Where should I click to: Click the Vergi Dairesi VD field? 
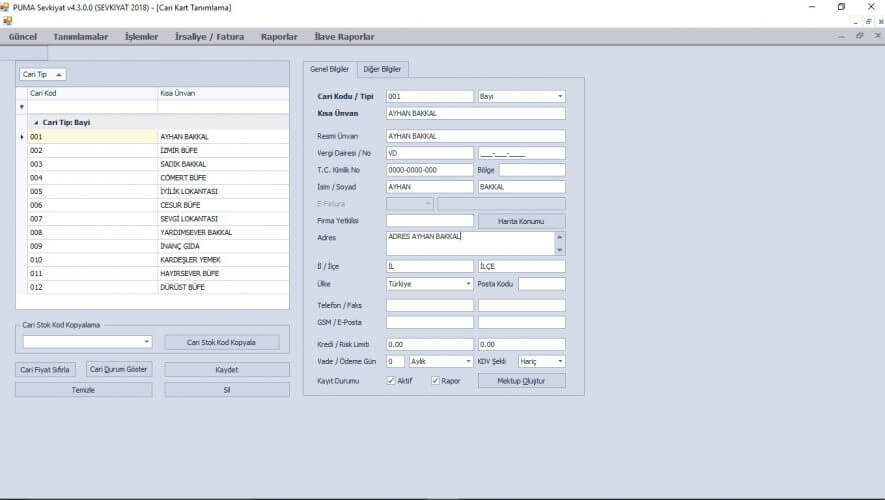tap(430, 153)
